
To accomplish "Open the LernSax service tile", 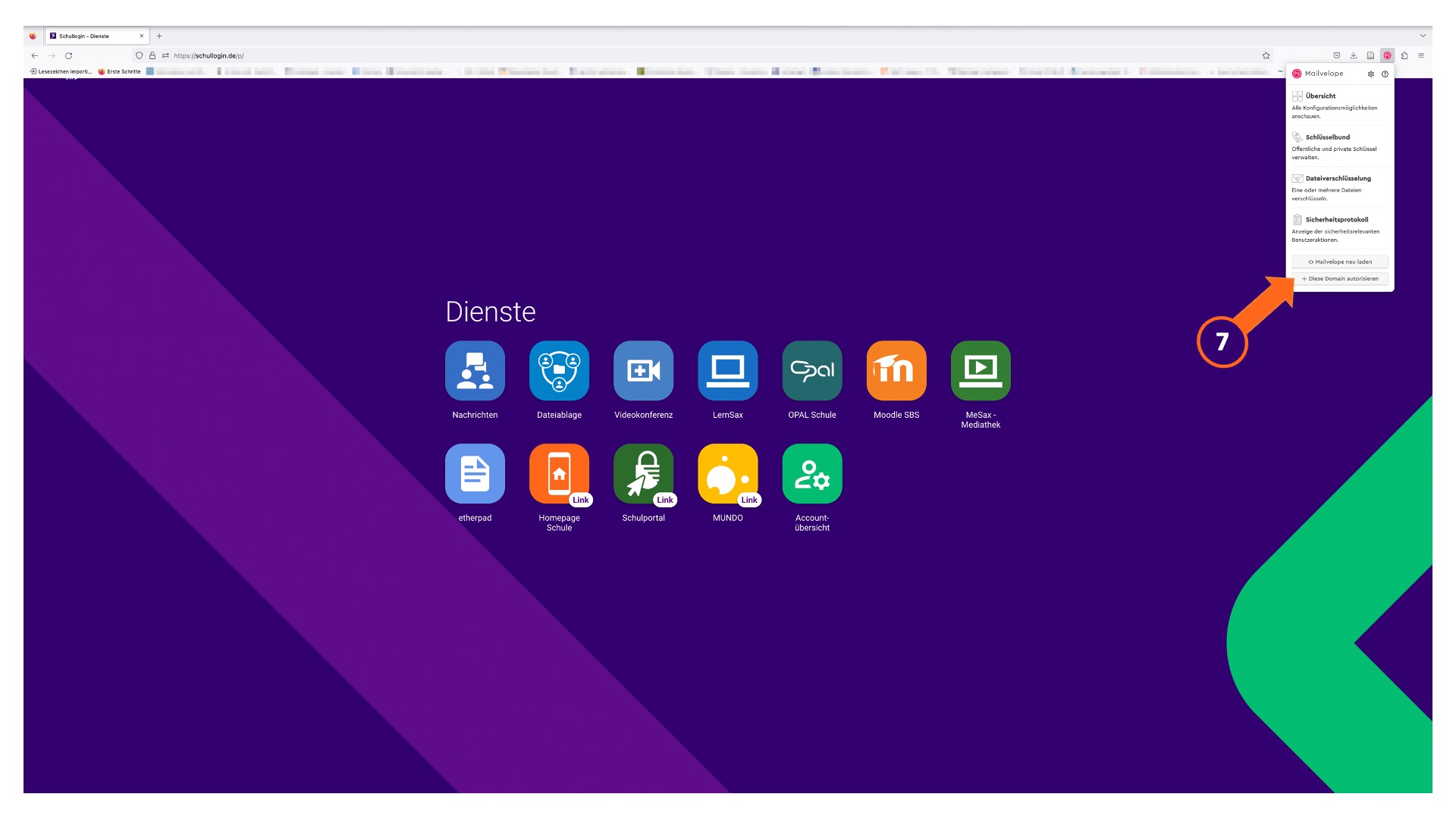I will (x=727, y=371).
